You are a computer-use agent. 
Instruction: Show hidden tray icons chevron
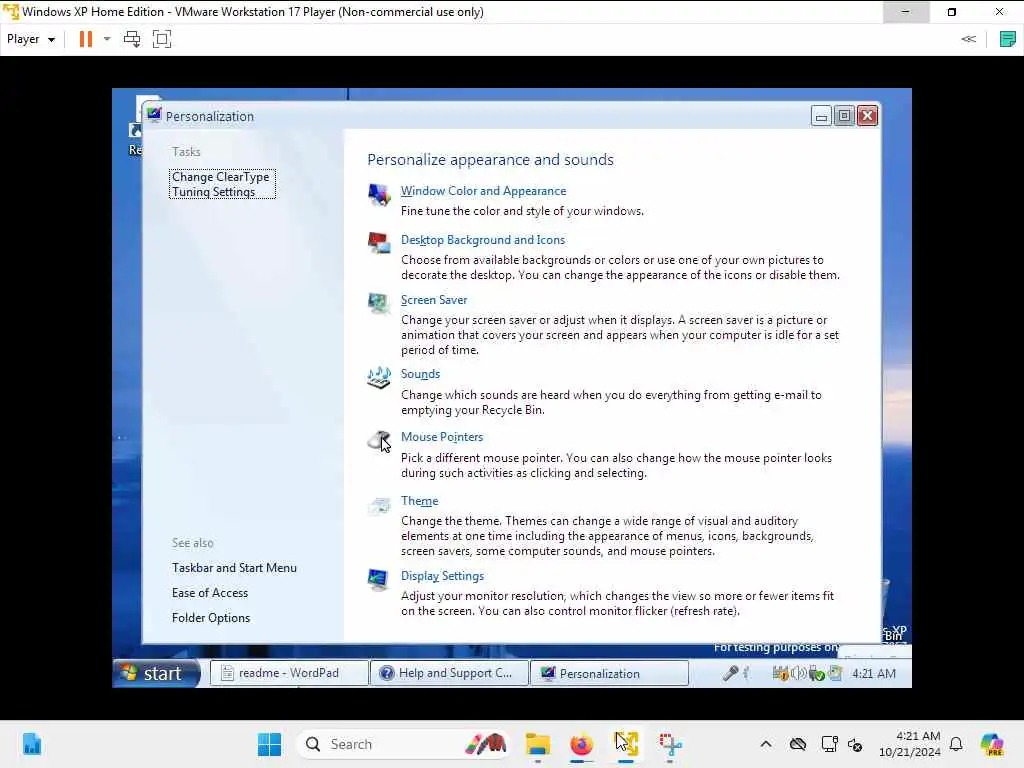point(766,744)
